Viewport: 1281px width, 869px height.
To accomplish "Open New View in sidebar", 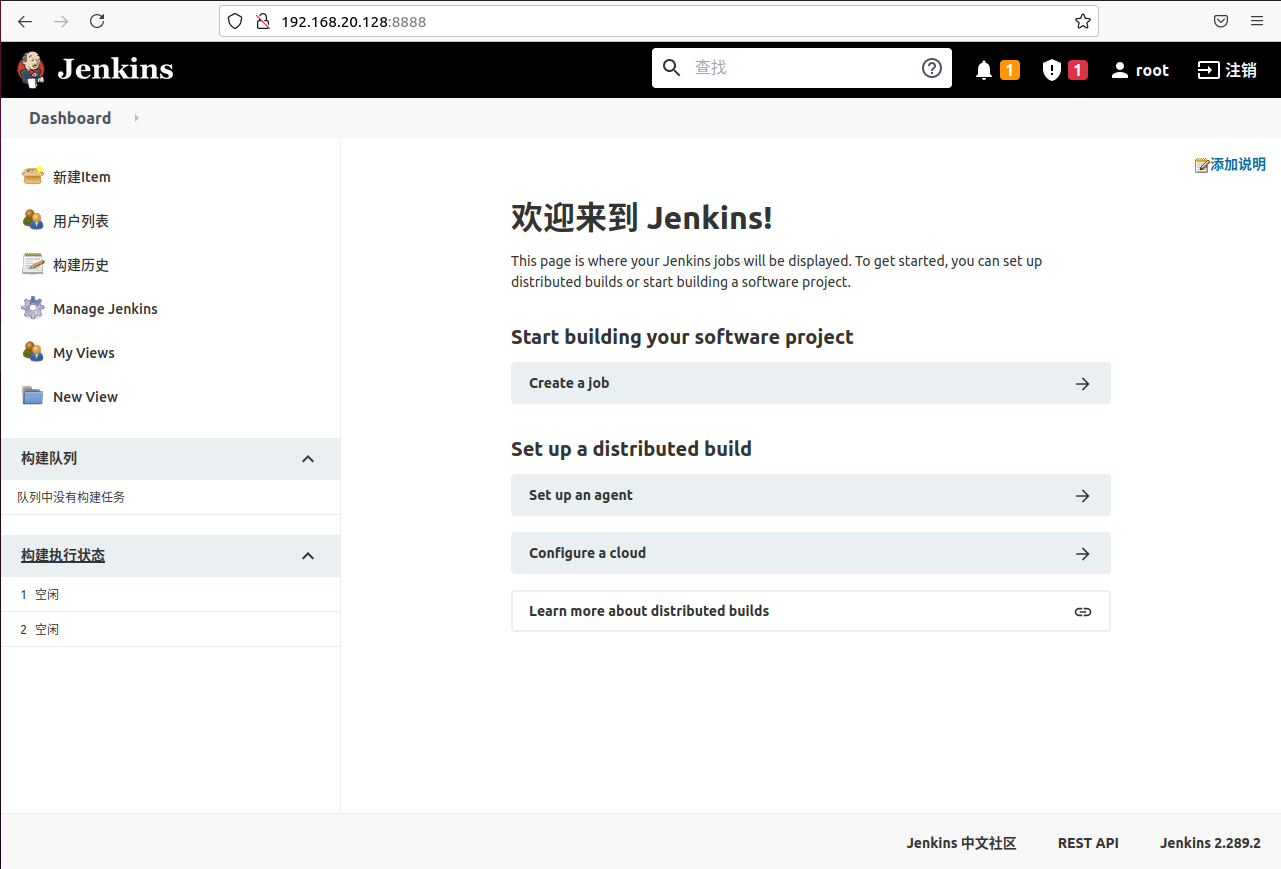I will [x=85, y=397].
